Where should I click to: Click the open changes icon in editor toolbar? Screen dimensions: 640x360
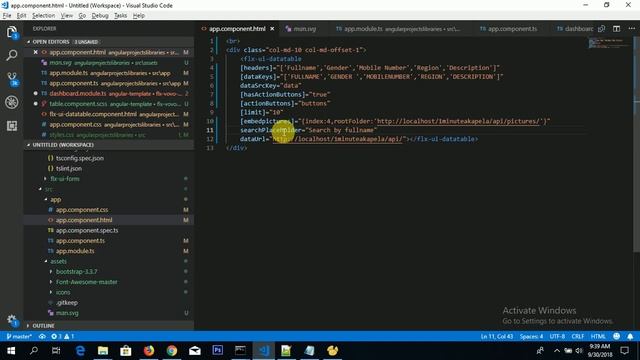602,29
